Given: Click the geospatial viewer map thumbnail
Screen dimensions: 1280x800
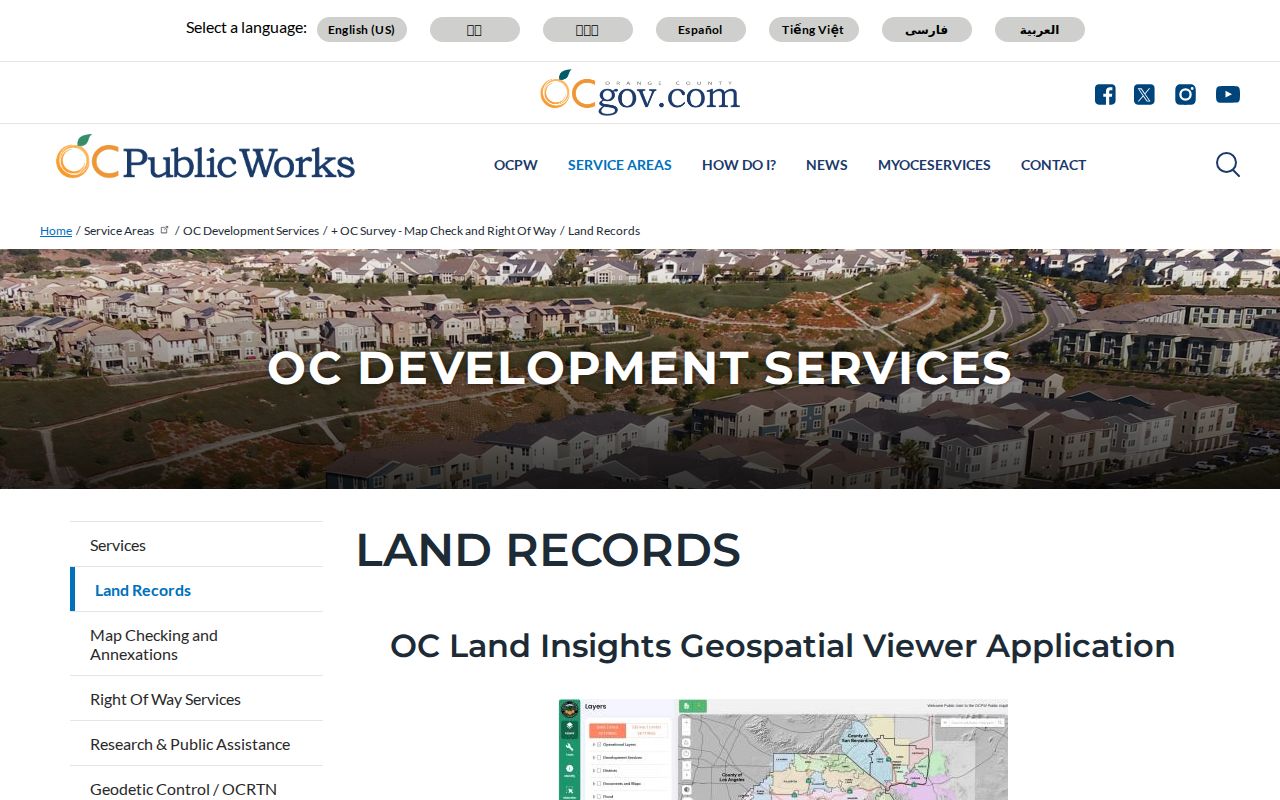Looking at the screenshot, I should tap(782, 749).
